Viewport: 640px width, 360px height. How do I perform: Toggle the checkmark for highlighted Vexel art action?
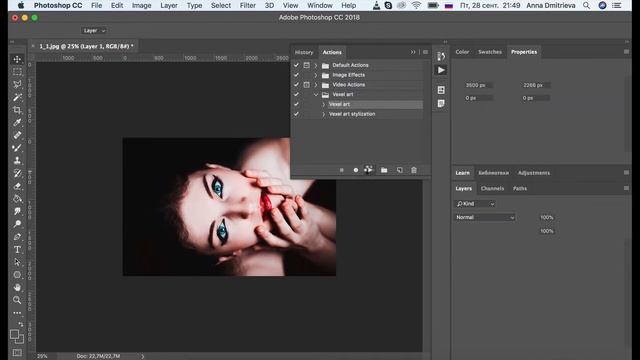coord(296,104)
